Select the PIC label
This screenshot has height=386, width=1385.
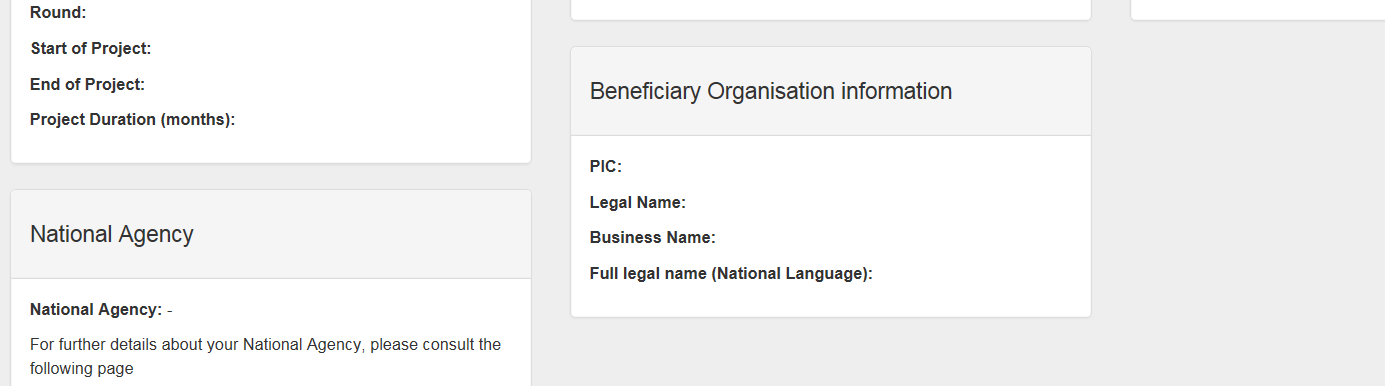606,166
